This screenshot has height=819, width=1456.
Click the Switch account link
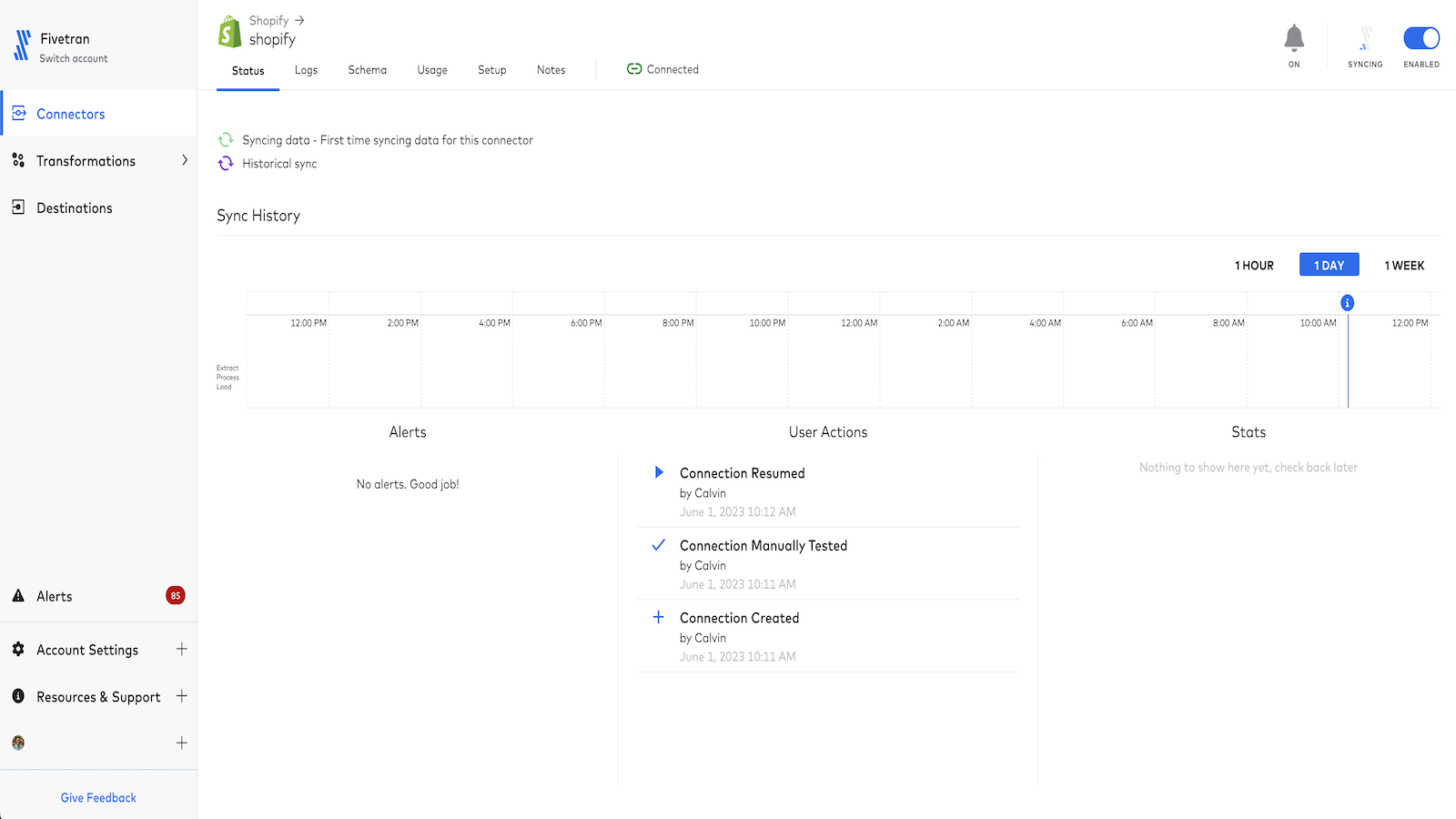click(74, 58)
